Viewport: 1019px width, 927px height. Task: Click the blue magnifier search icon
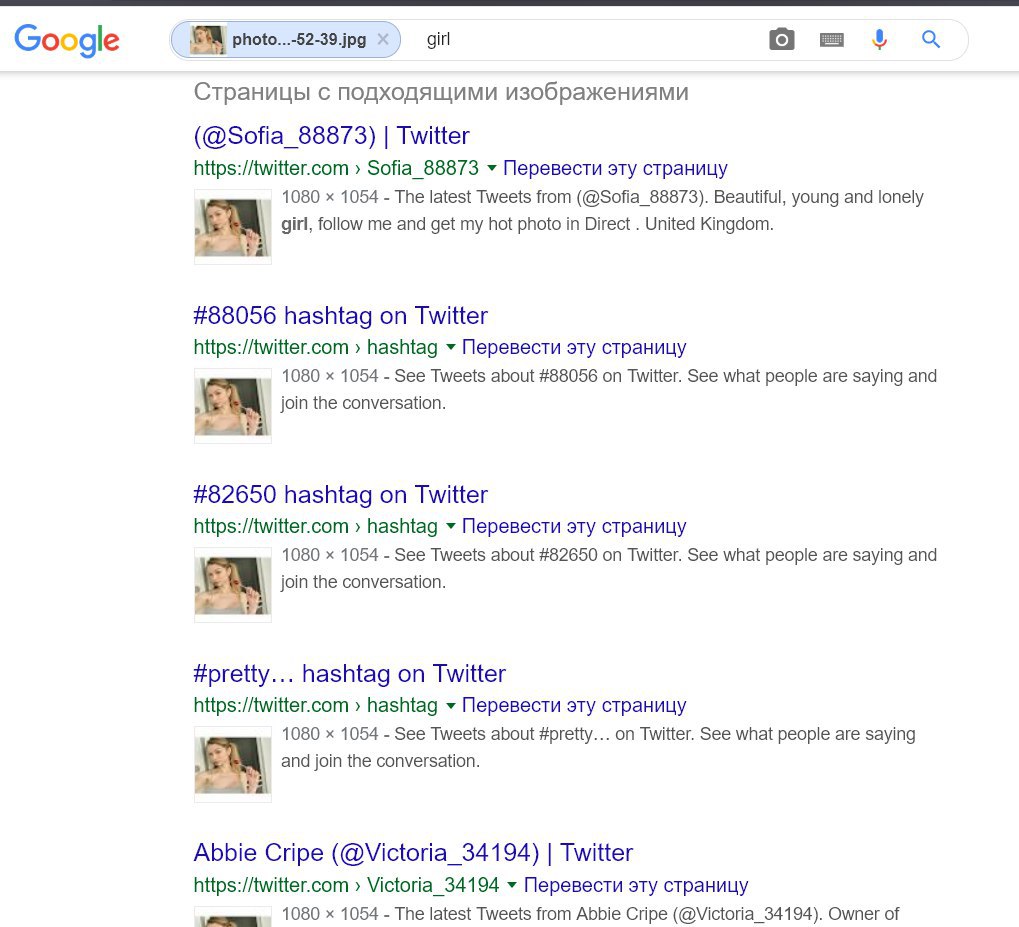tap(931, 40)
